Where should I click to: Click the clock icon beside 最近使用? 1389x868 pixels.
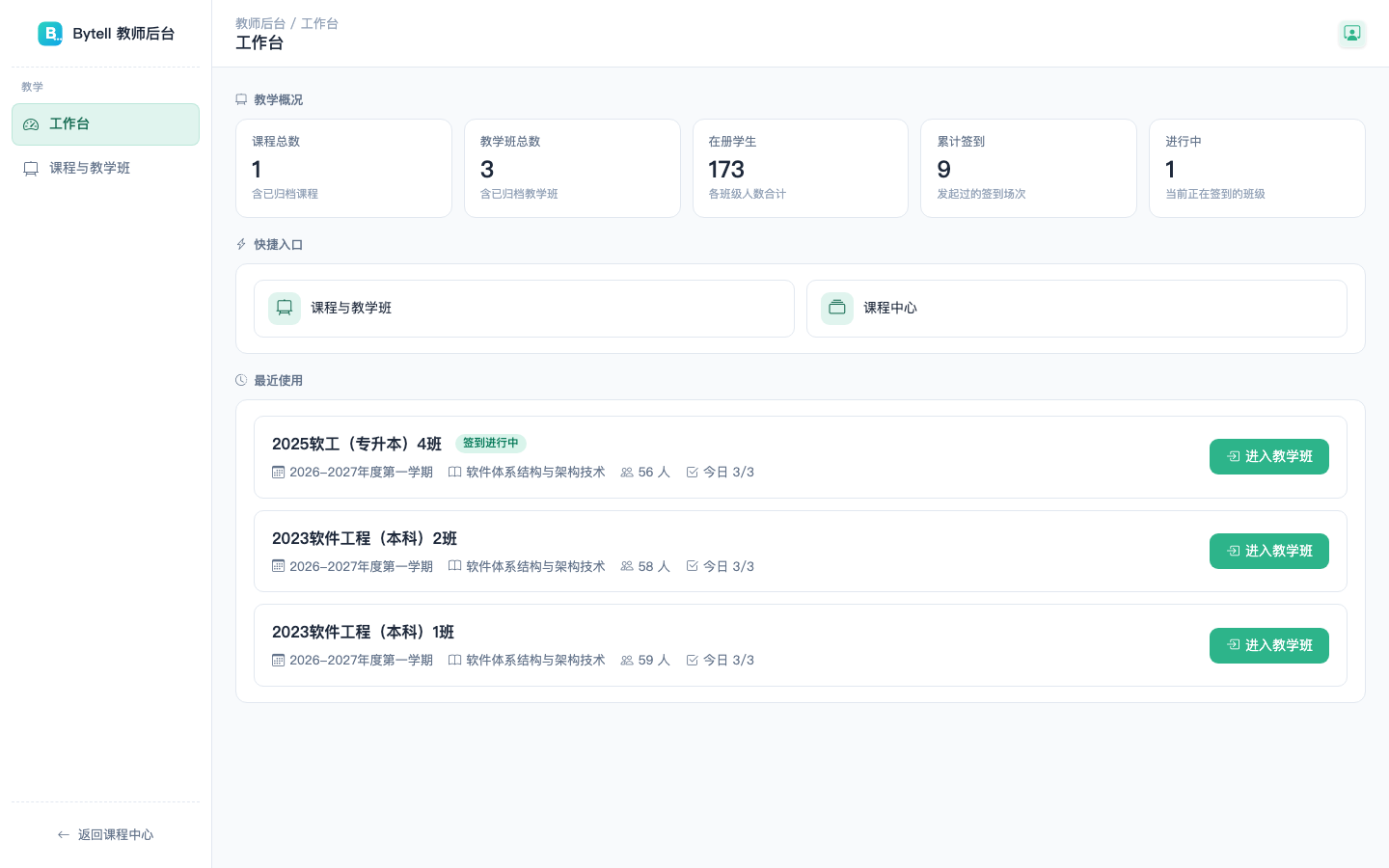coord(241,380)
